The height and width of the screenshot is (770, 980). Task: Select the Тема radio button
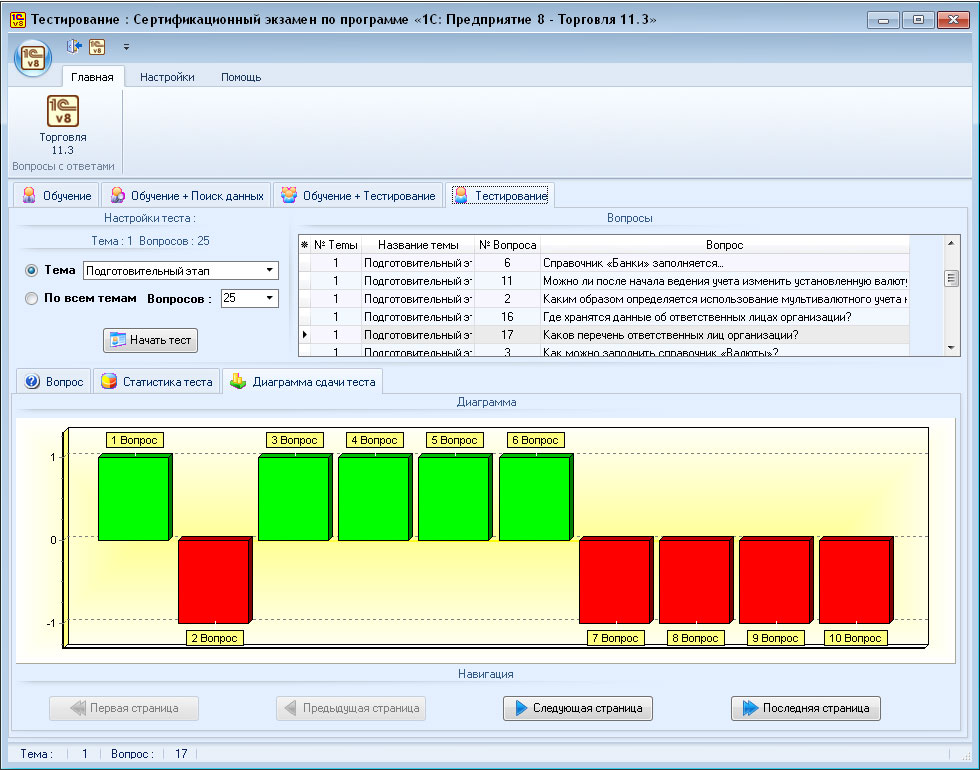pos(31,270)
